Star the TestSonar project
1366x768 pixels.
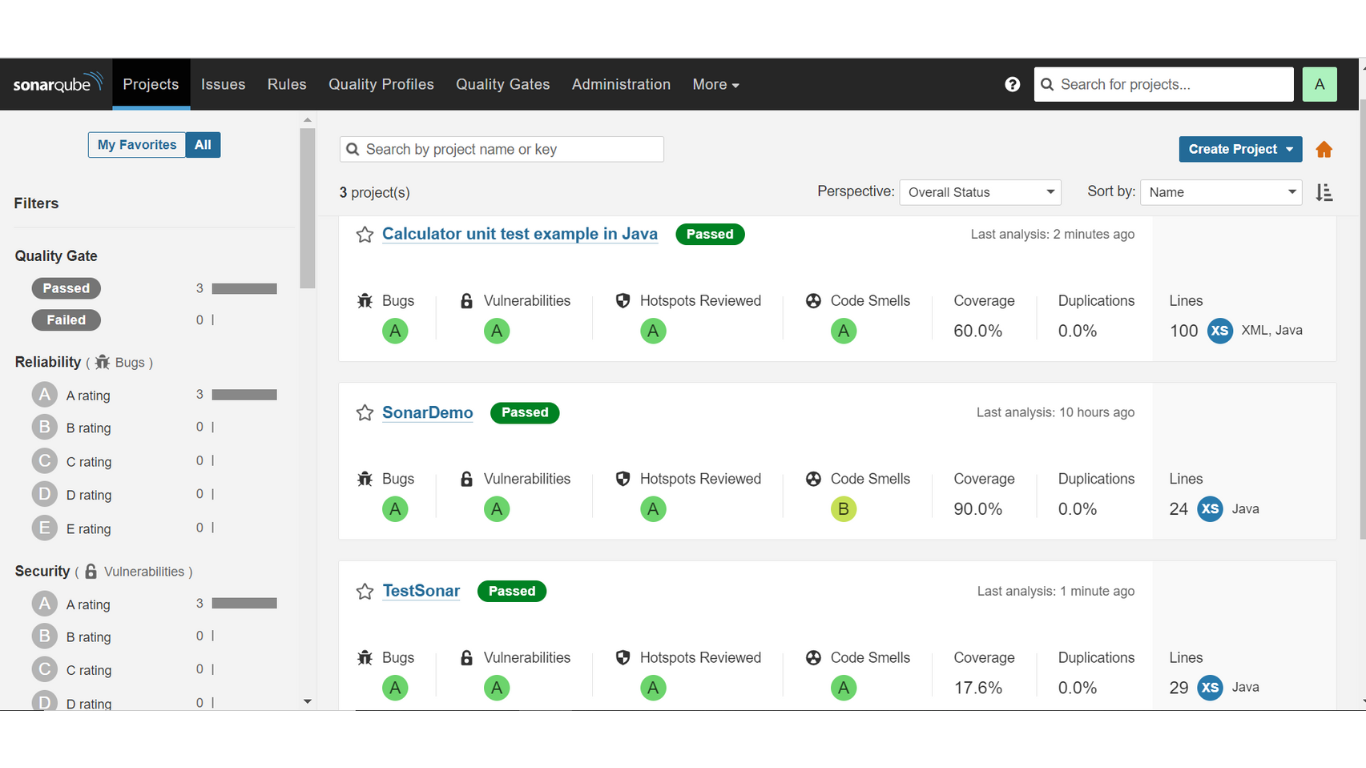coord(364,591)
